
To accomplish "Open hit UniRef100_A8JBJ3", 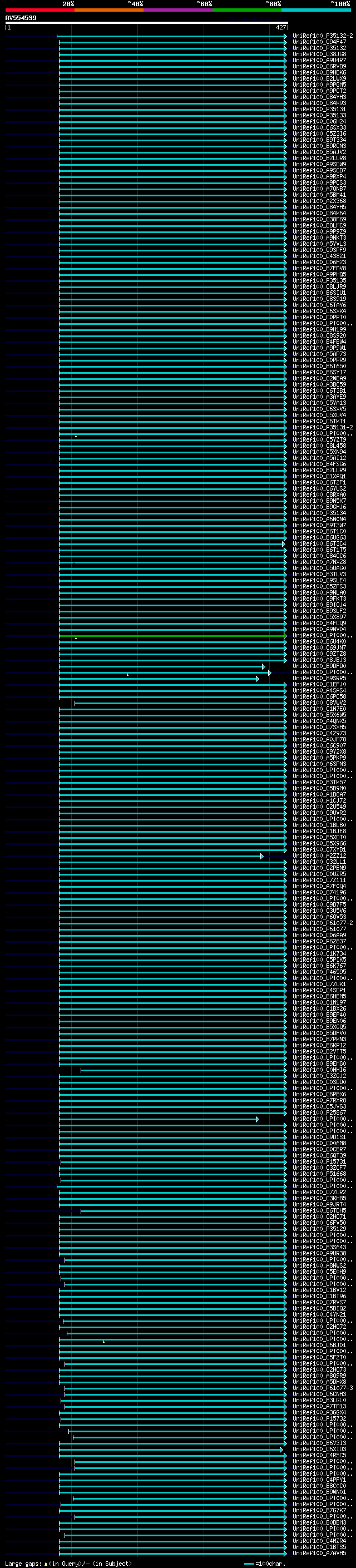I will (x=319, y=660).
